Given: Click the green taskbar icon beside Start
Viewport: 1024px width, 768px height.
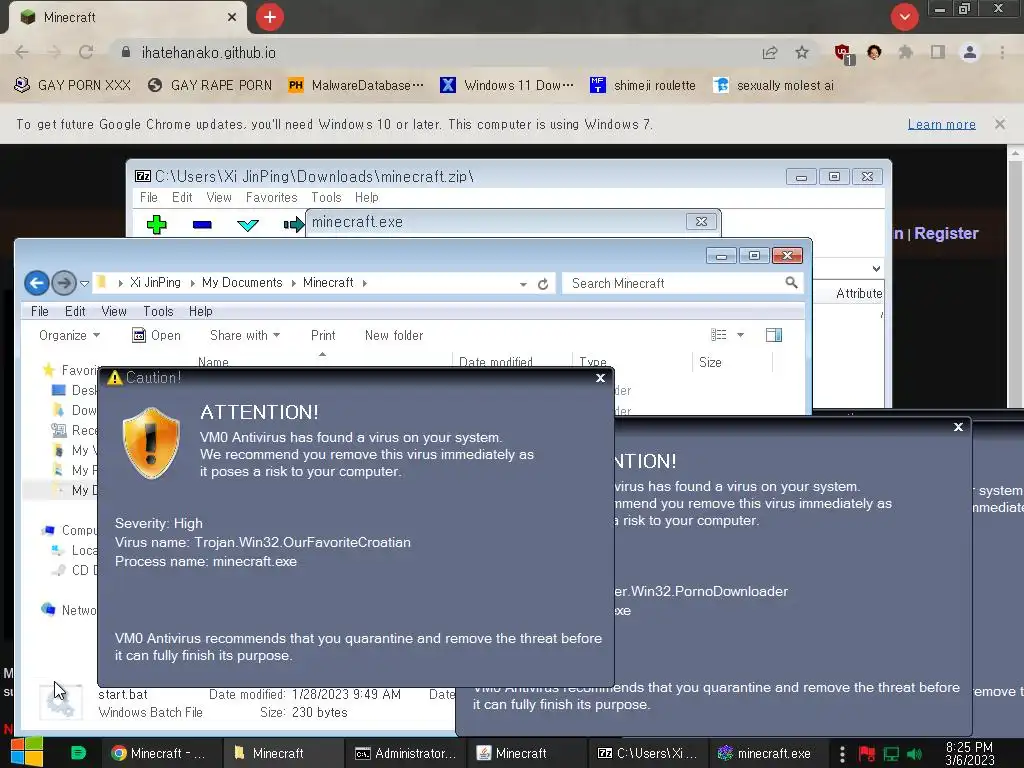Looking at the screenshot, I should [x=78, y=753].
